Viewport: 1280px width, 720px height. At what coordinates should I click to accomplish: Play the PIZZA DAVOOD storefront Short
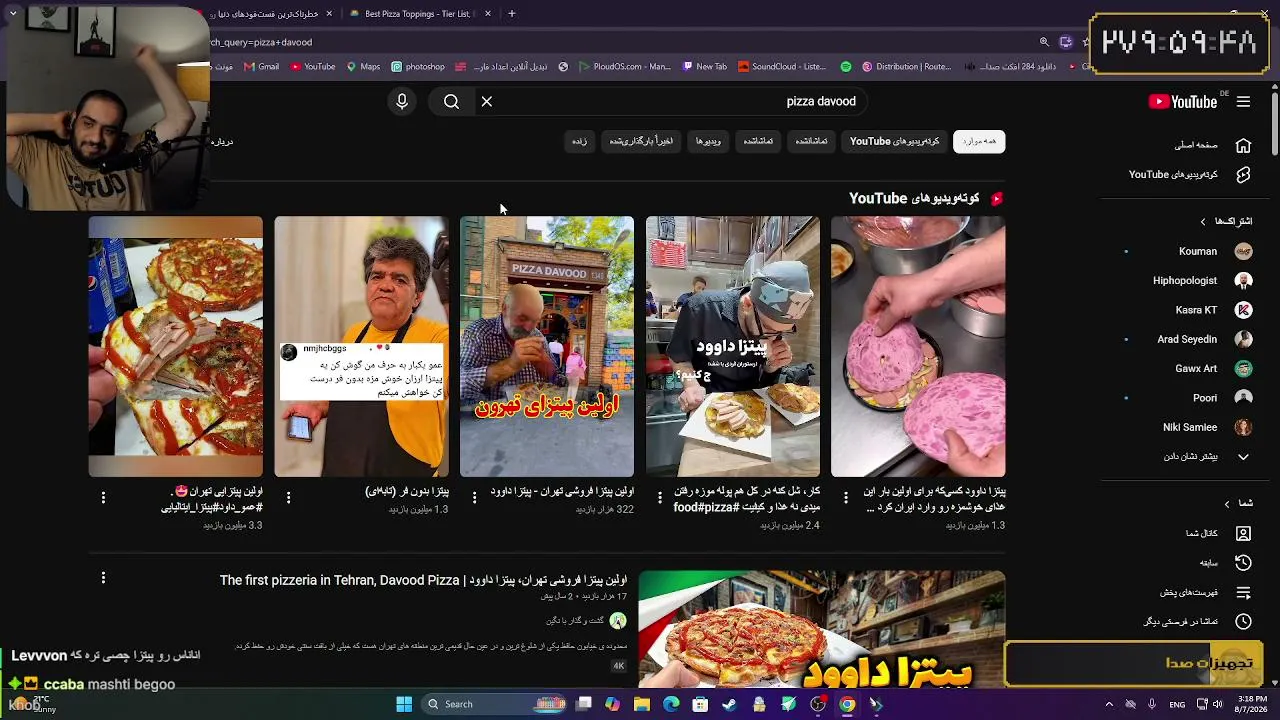(547, 346)
